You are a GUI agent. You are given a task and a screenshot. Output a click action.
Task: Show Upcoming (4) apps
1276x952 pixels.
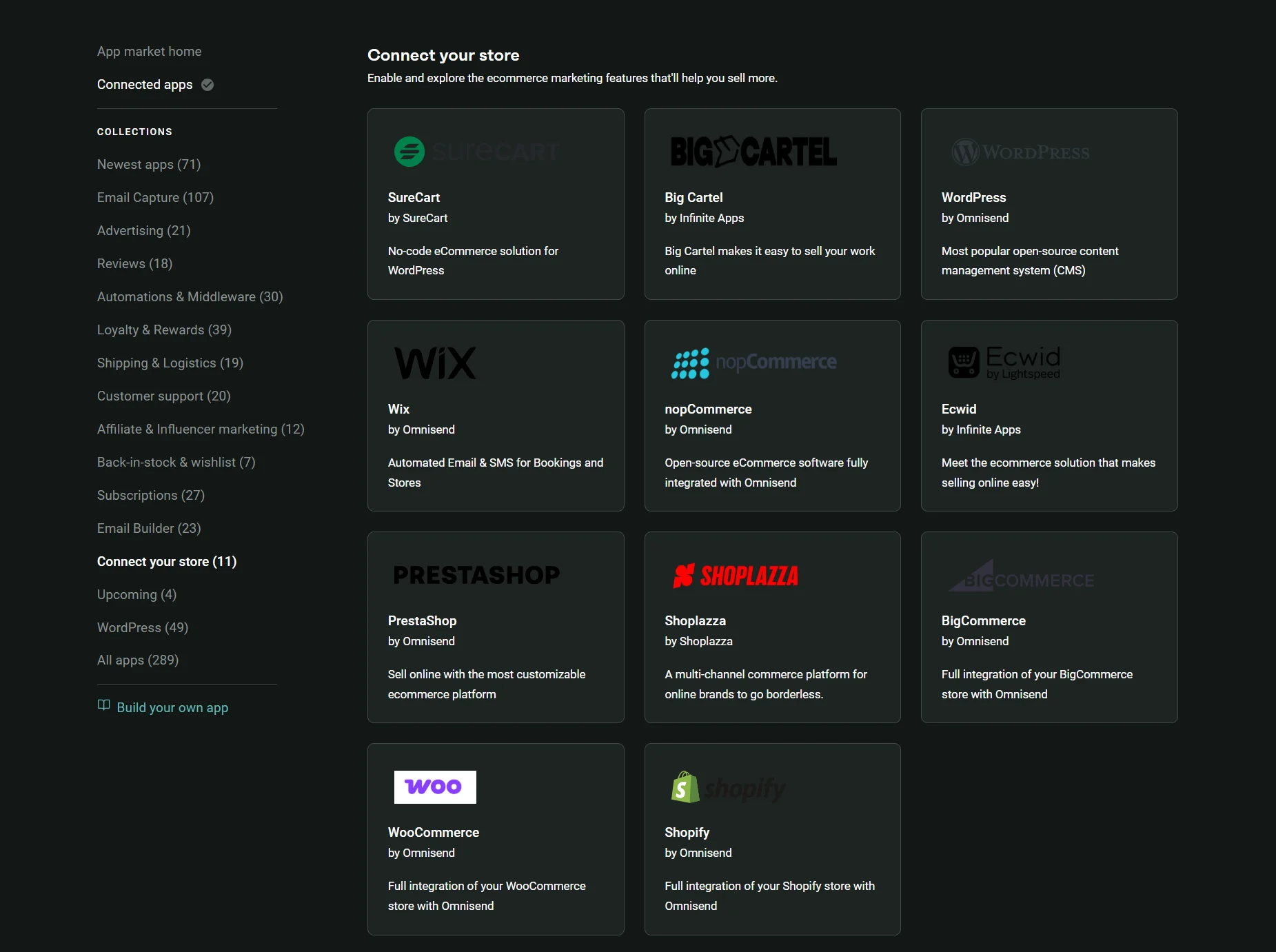coord(137,595)
